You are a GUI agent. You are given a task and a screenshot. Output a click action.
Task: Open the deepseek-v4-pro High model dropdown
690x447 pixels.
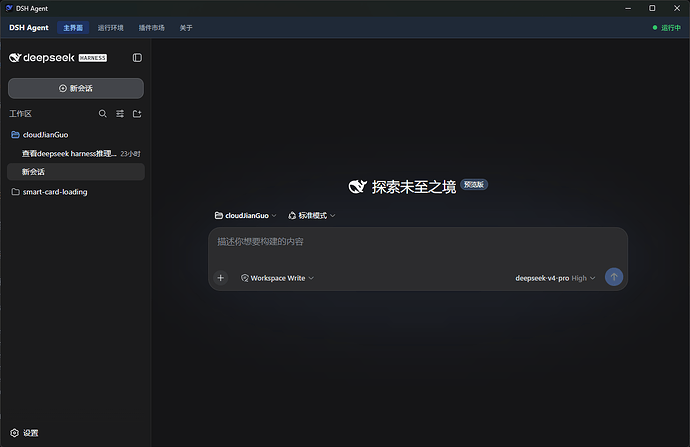point(555,278)
